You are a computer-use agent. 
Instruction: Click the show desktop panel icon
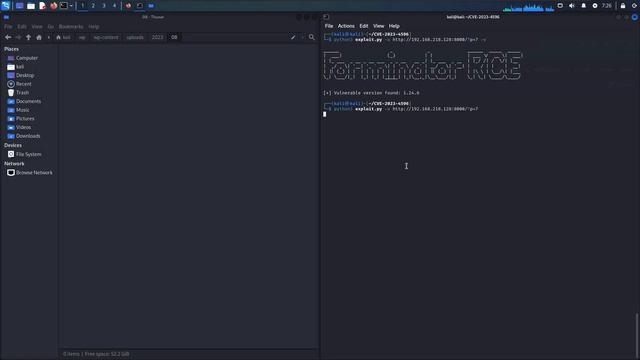pyautogui.click(x=19, y=6)
